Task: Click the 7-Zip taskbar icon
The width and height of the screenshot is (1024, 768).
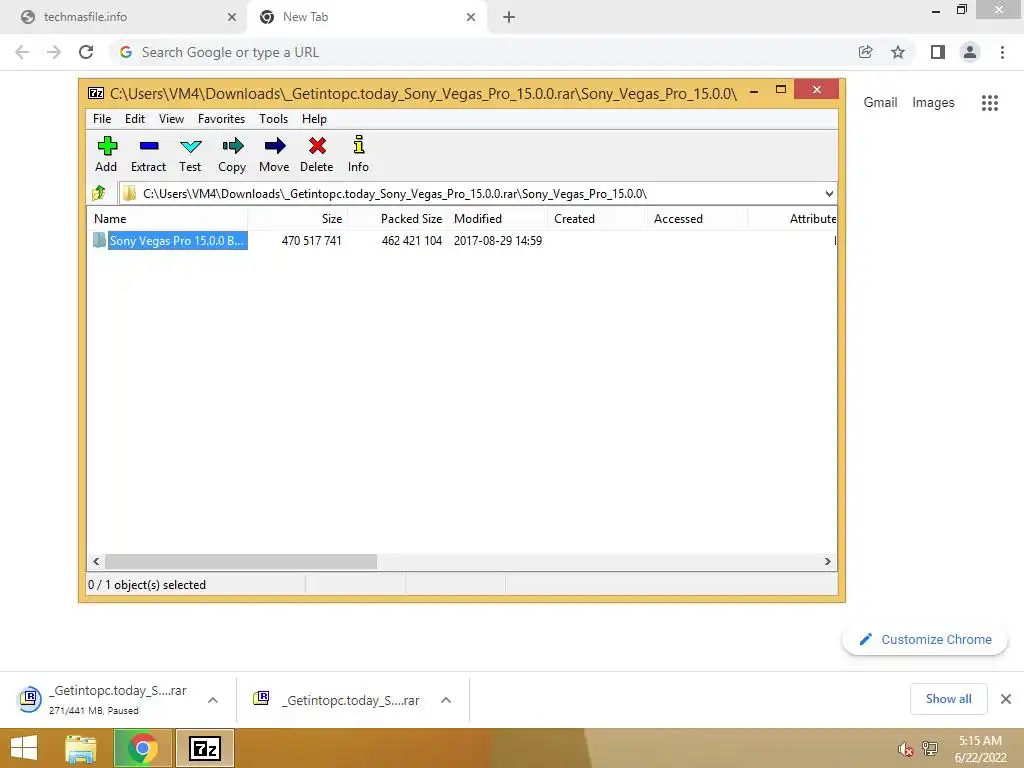Action: (204, 748)
